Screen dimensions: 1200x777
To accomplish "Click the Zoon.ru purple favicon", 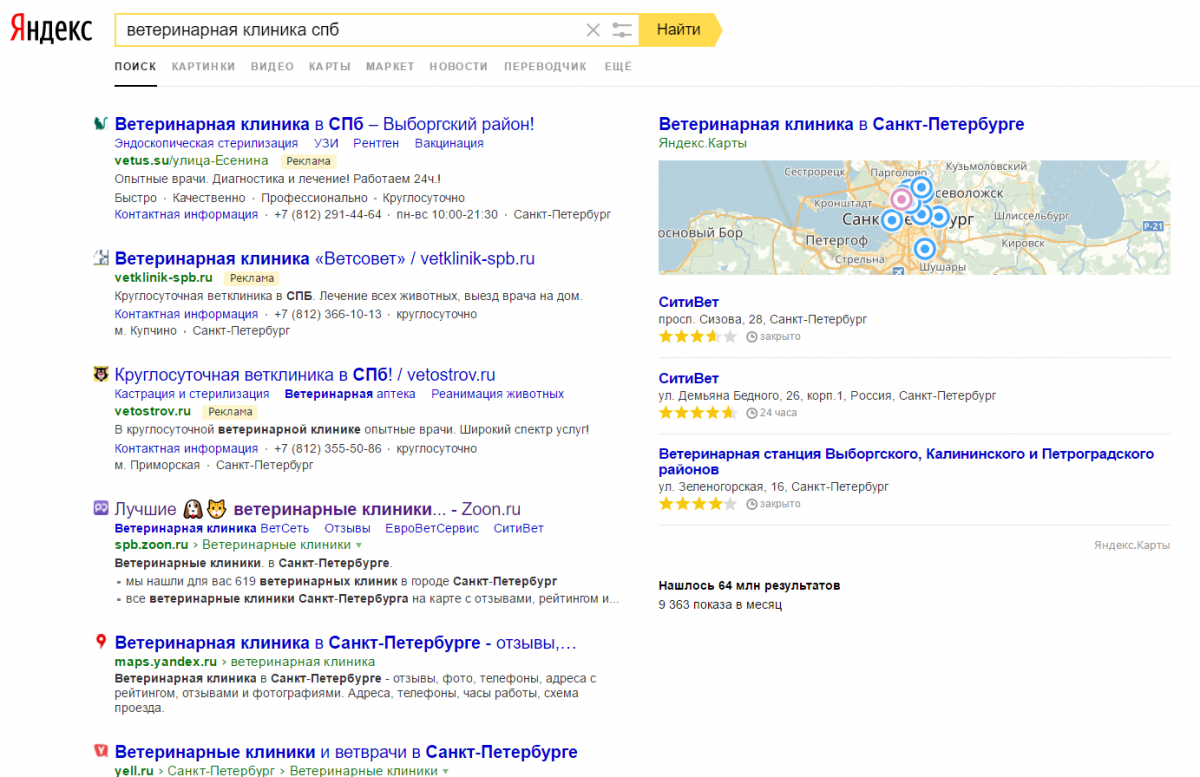I will pyautogui.click(x=100, y=509).
